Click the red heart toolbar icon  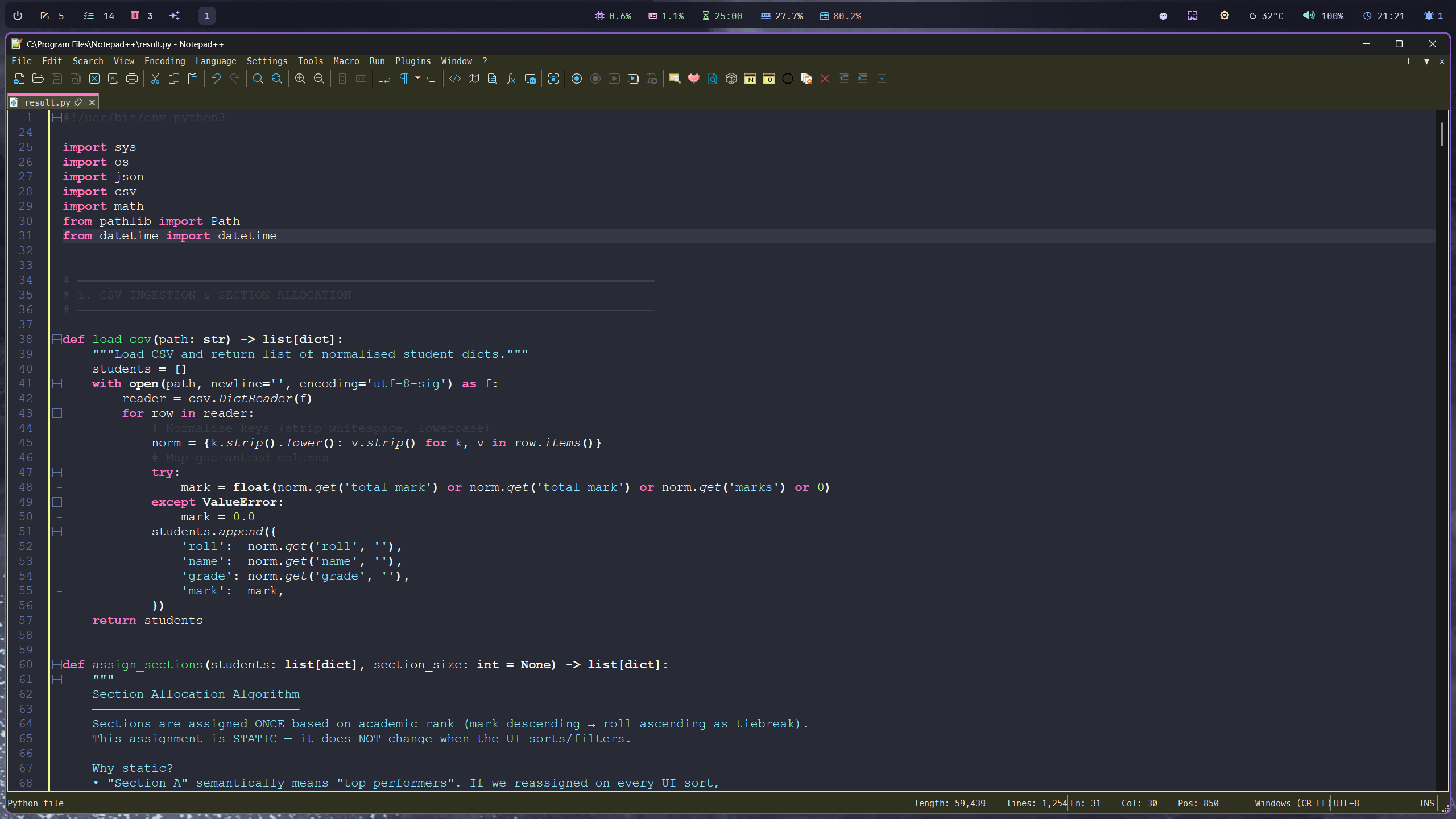pos(694,78)
